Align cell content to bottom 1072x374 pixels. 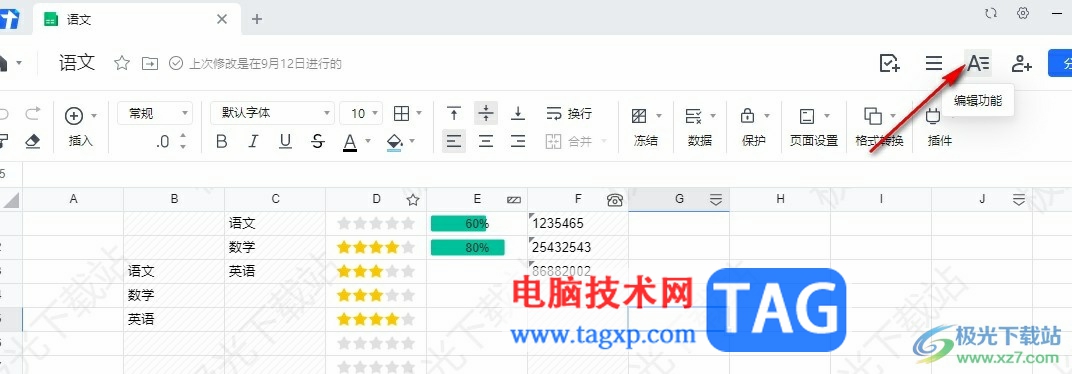(518, 113)
